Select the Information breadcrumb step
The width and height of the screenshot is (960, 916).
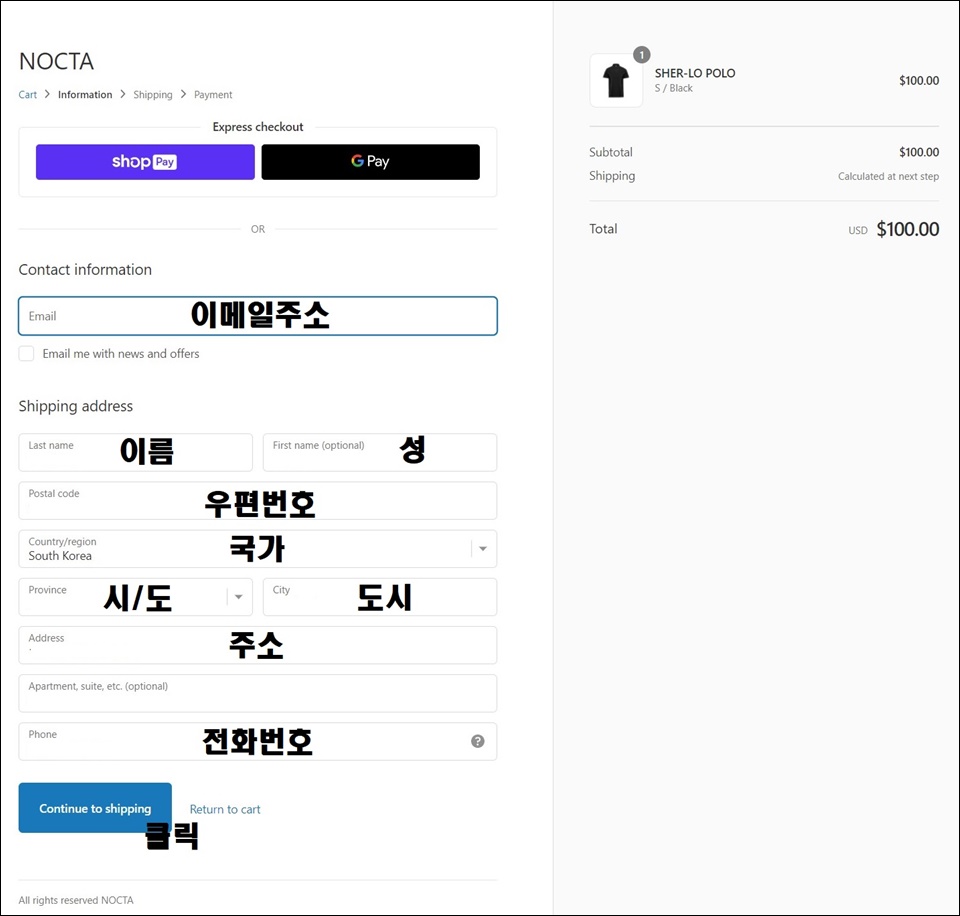pyautogui.click(x=85, y=94)
